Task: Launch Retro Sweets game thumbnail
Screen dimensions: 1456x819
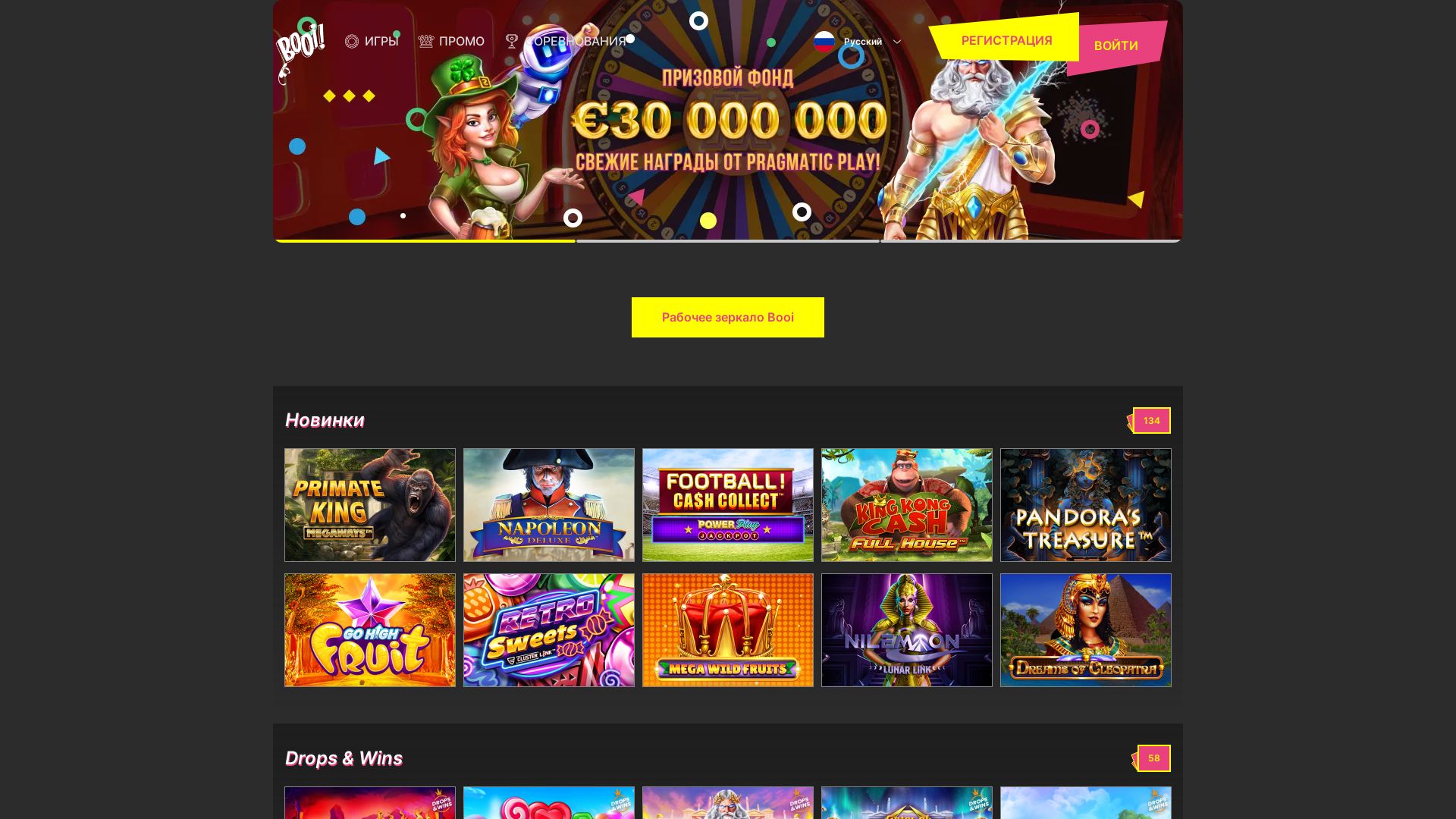Action: tap(549, 630)
